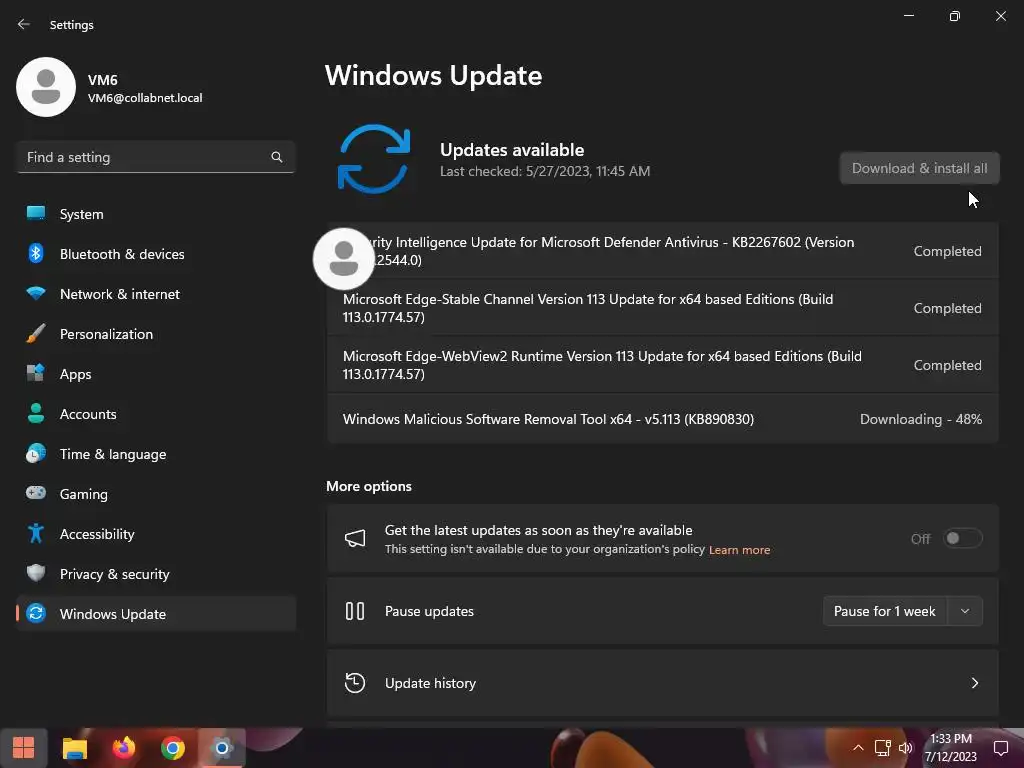Open Accounts settings
Viewport: 1024px width, 768px height.
pyautogui.click(x=155, y=414)
